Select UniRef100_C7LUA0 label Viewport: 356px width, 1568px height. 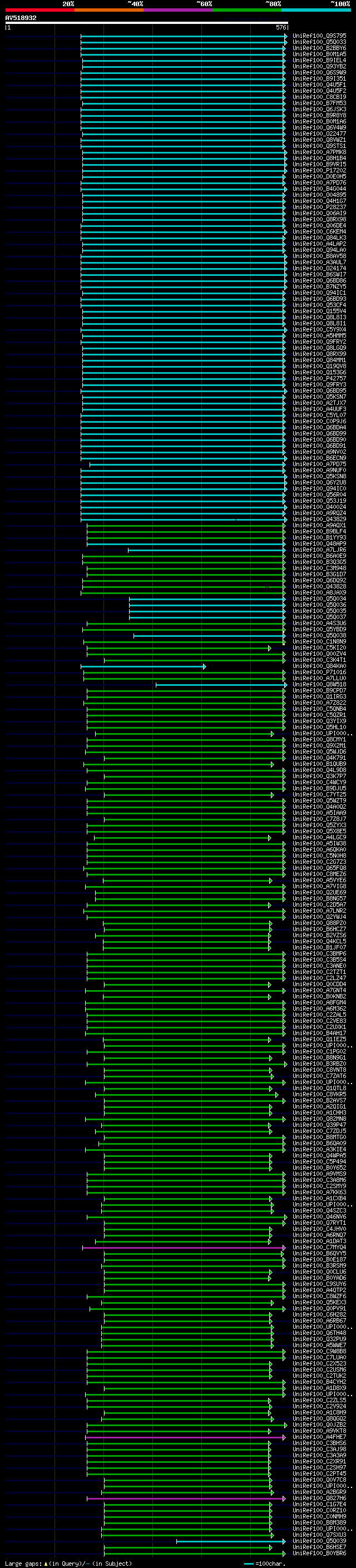click(319, 1357)
